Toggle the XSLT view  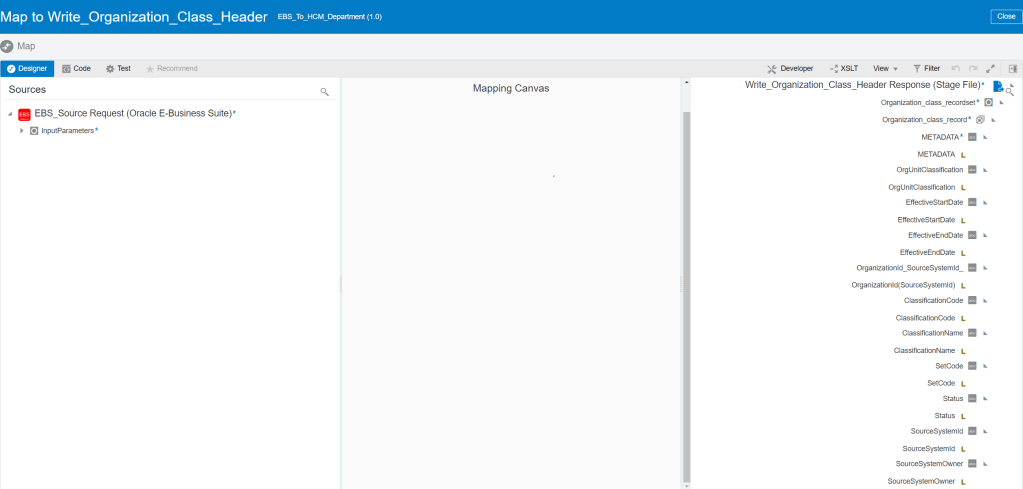(x=844, y=68)
